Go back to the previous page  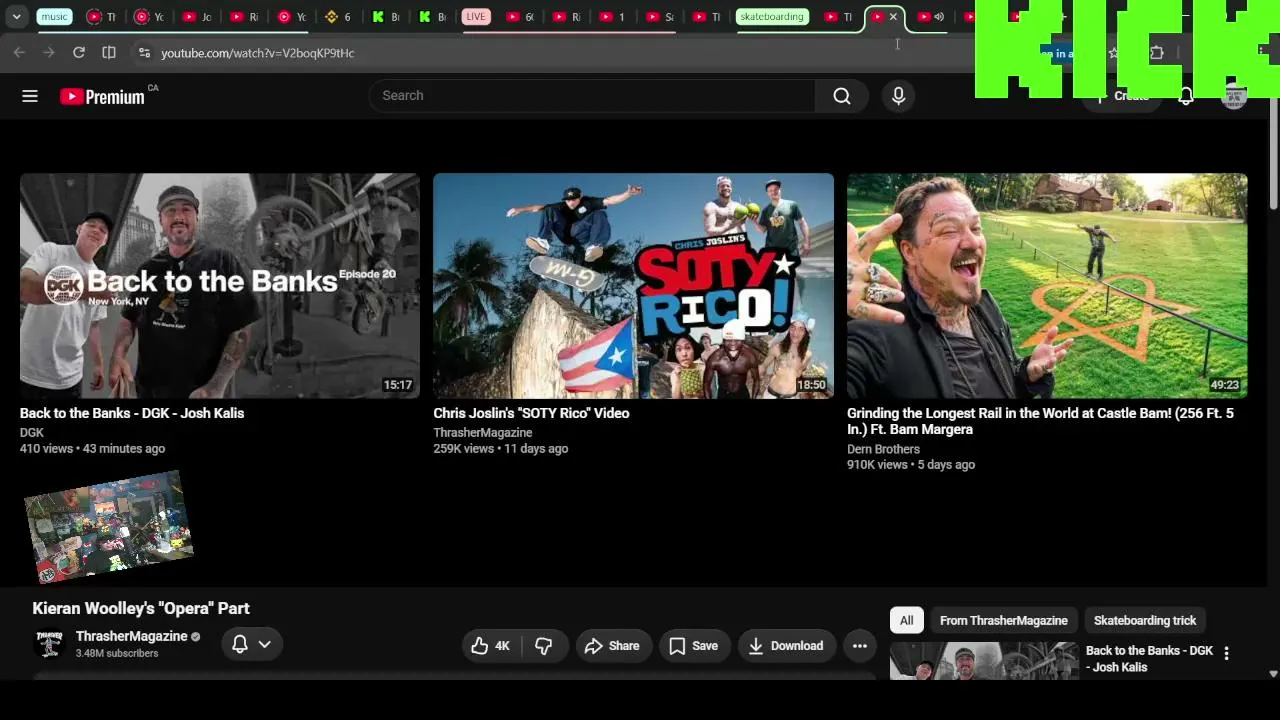coord(19,53)
